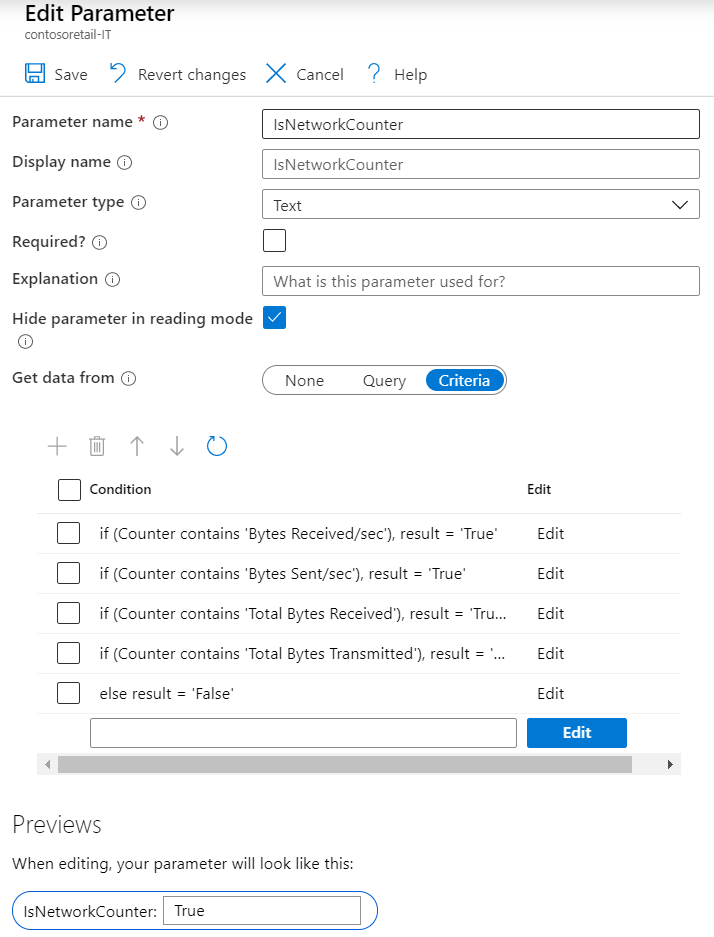Select the Query data source option

coord(384,381)
